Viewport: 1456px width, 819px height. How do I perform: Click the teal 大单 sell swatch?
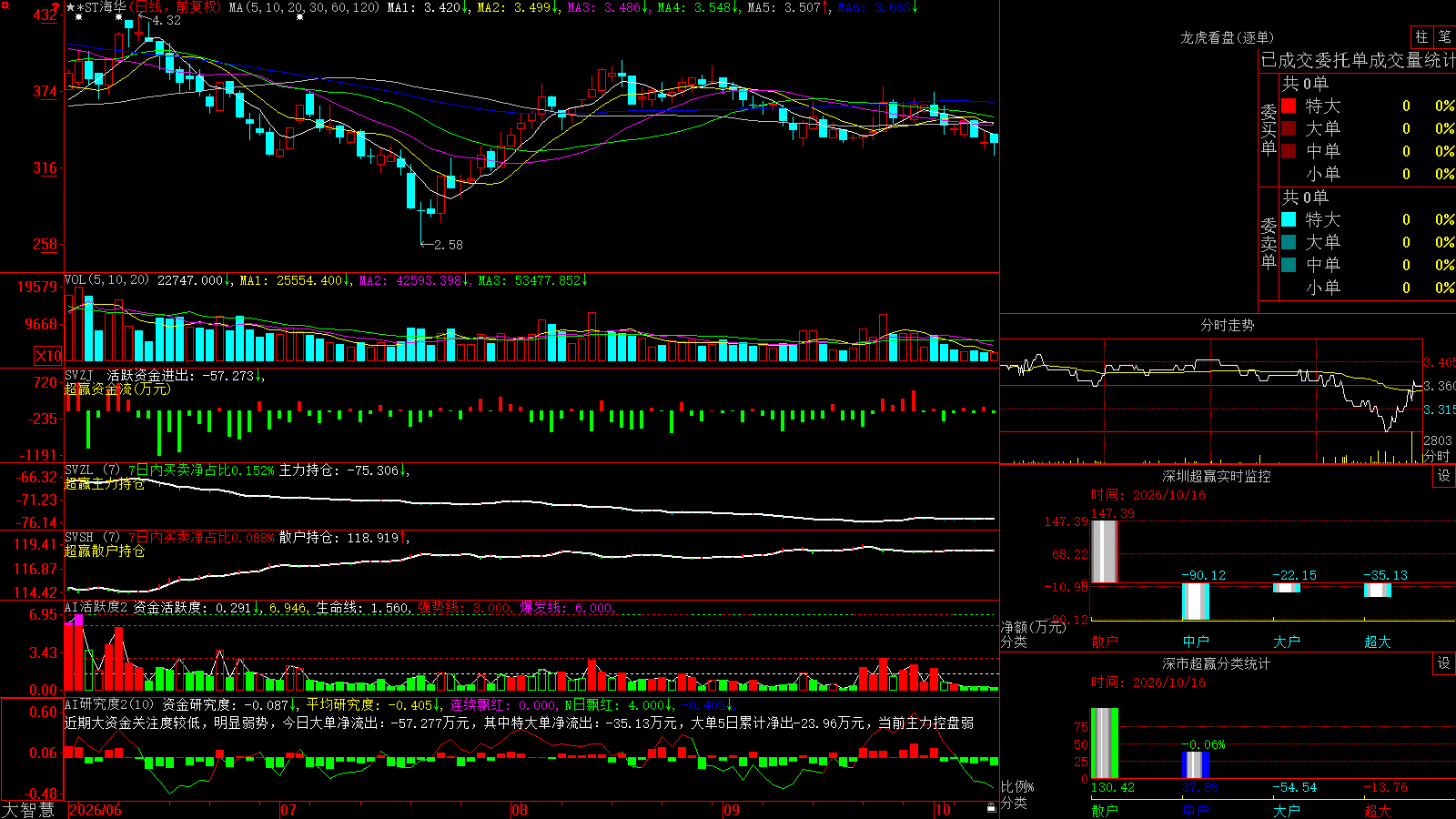pyautogui.click(x=1289, y=242)
